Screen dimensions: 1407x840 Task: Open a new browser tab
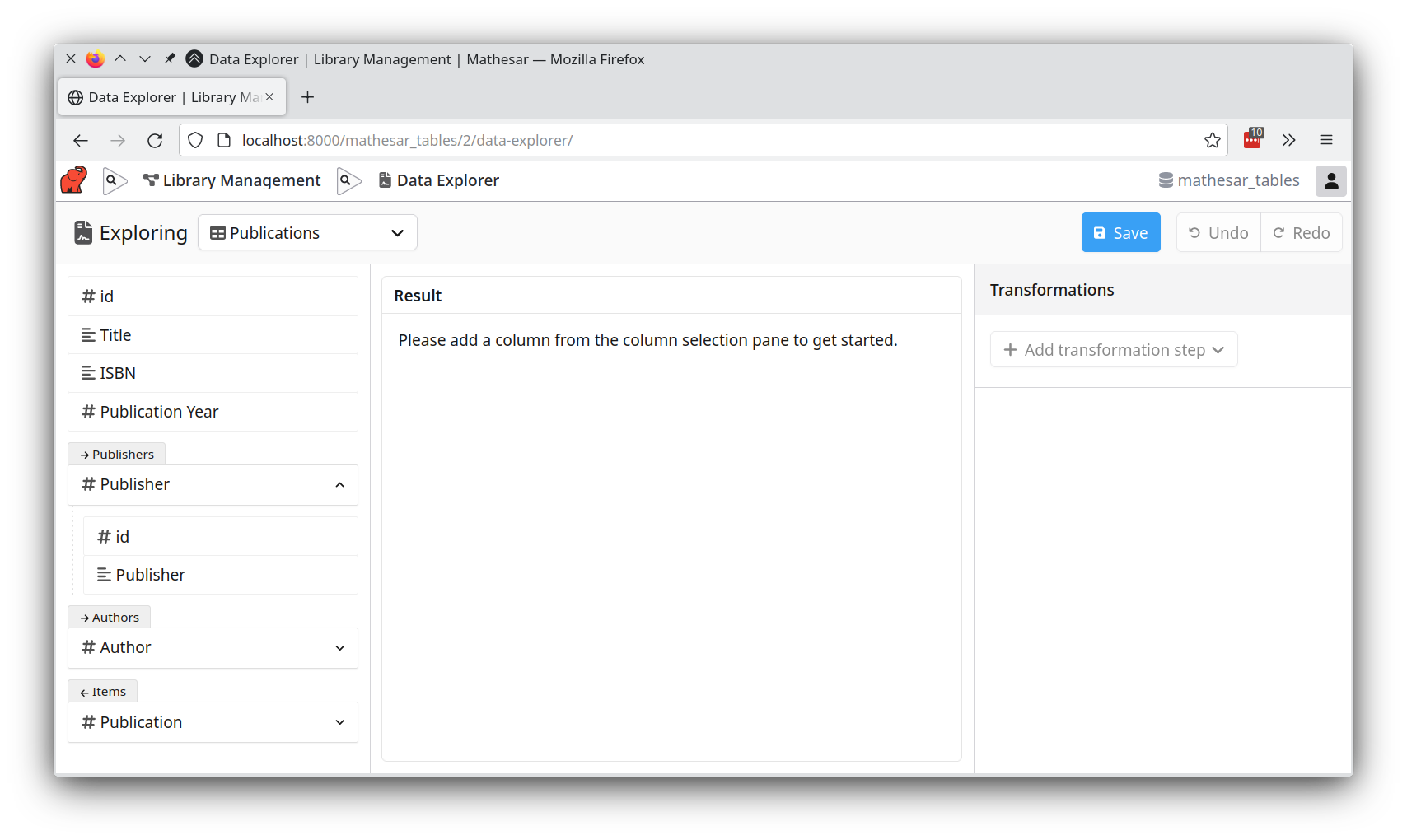pyautogui.click(x=307, y=97)
